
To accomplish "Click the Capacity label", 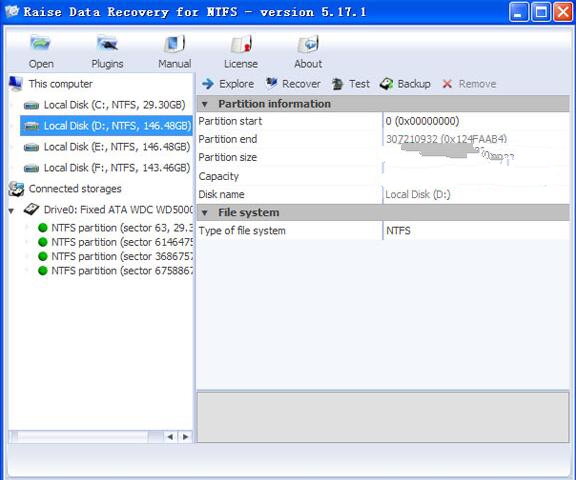I will pos(219,176).
